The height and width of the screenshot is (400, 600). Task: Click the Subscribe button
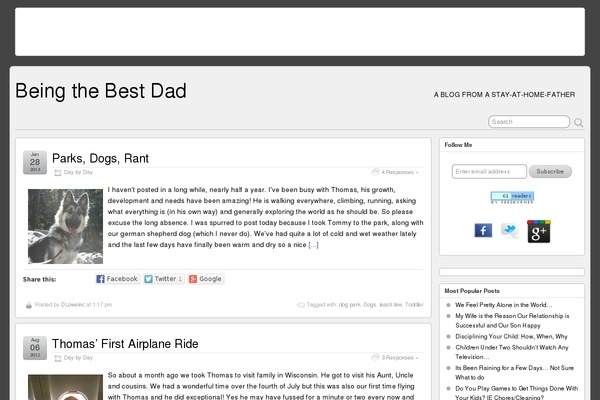click(x=550, y=171)
